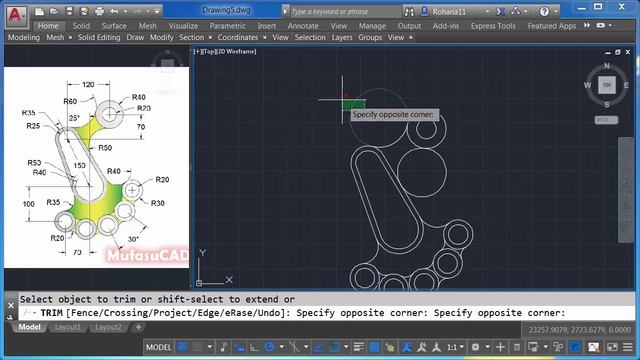Screen dimensions: 640x360
Task: Click the Hardware Acceleration status icon
Action: (x=593, y=347)
